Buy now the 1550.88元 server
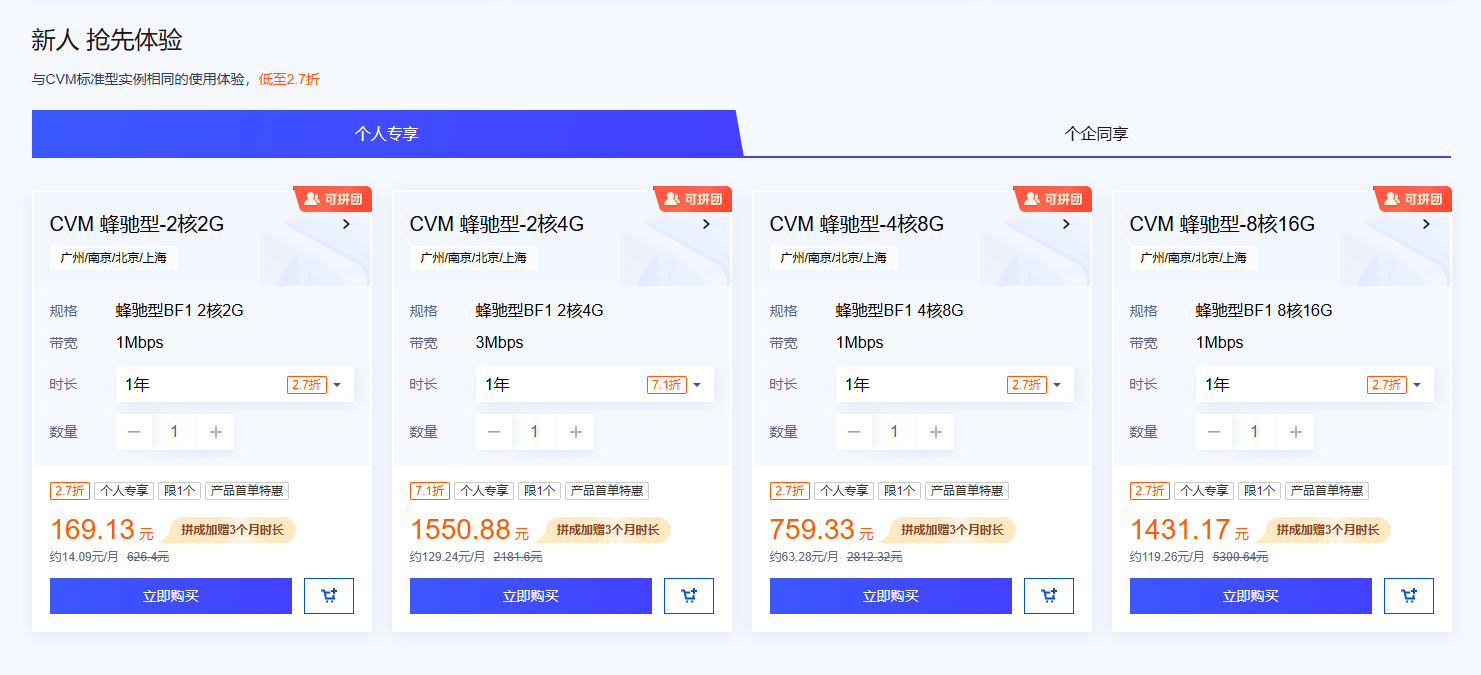The height and width of the screenshot is (675, 1481). [531, 596]
